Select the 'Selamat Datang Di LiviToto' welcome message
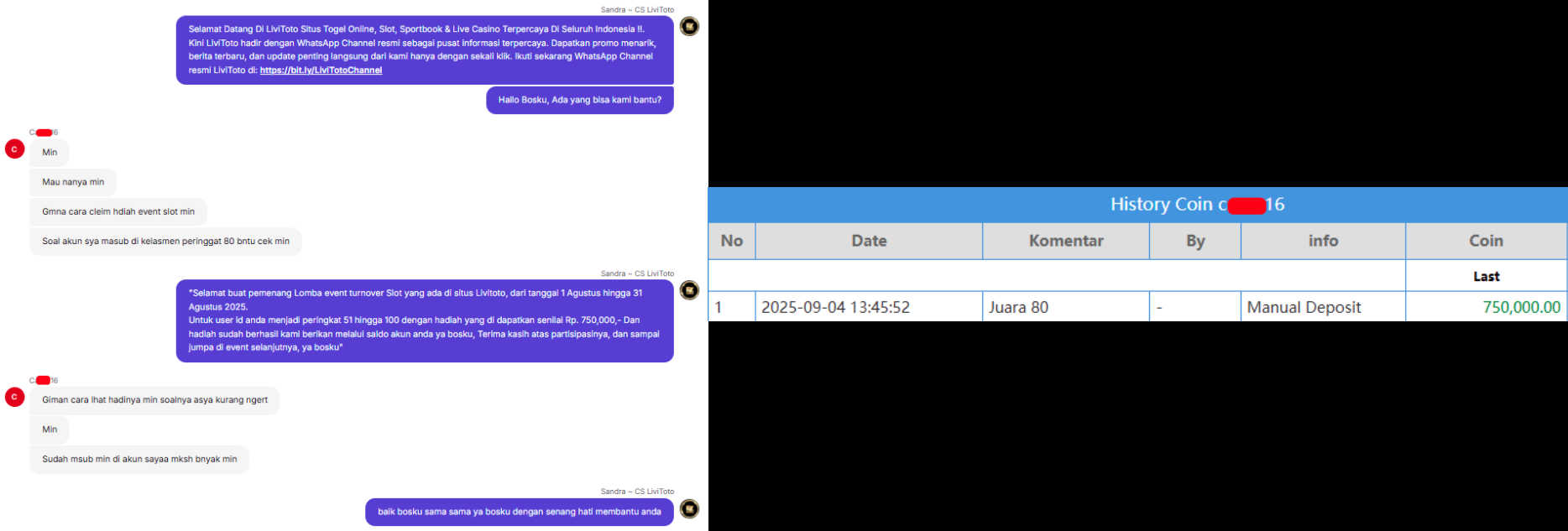The height and width of the screenshot is (531, 1568). pyautogui.click(x=425, y=49)
